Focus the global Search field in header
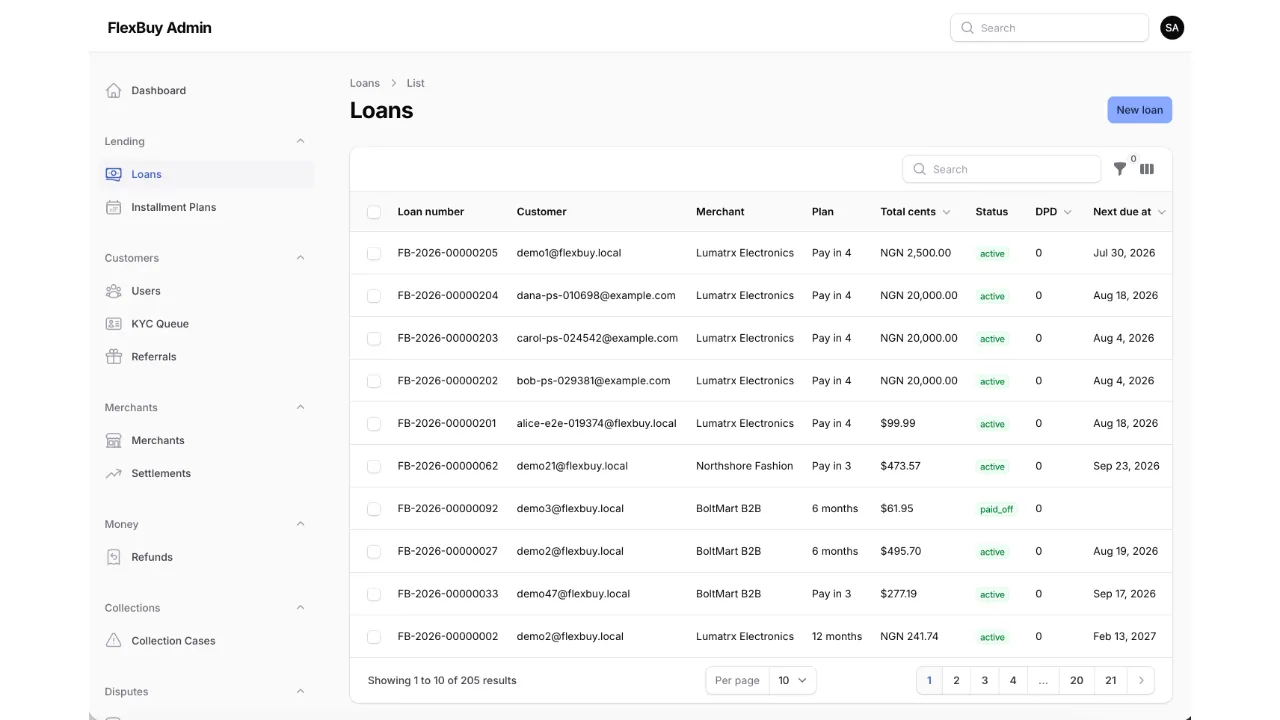The width and height of the screenshot is (1280, 720). tap(1049, 28)
